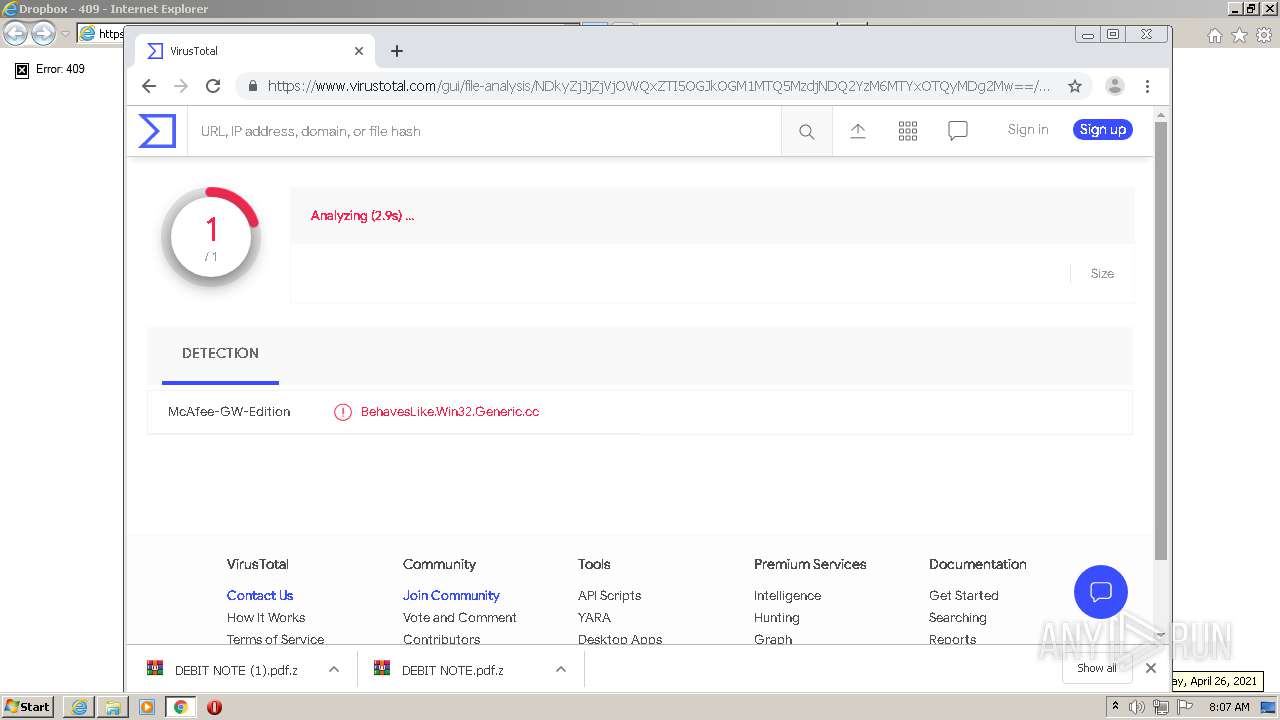The height and width of the screenshot is (720, 1280).
Task: Click the red stop taskbar icon
Action: pos(214,707)
